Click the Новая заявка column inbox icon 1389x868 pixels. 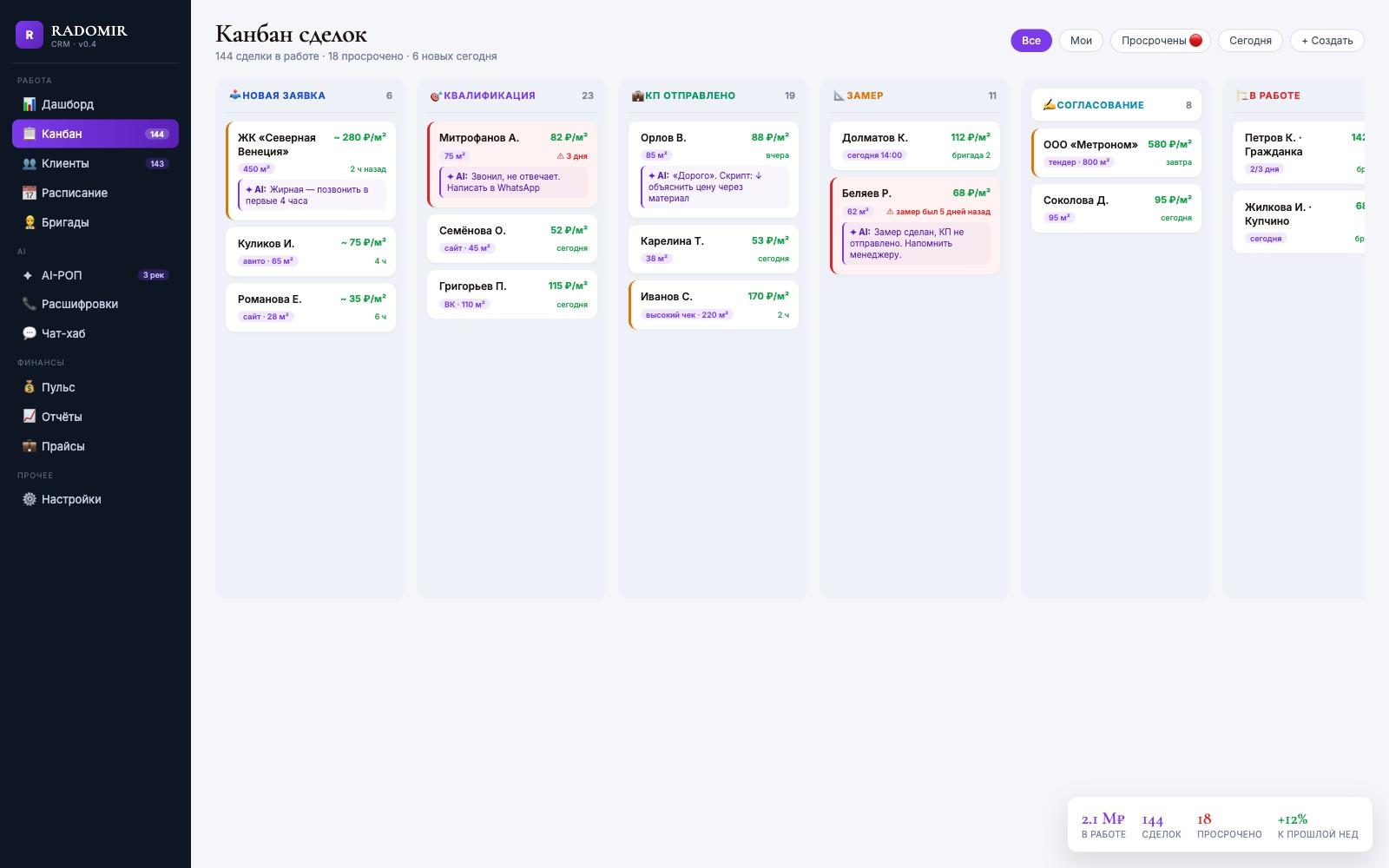coord(234,95)
